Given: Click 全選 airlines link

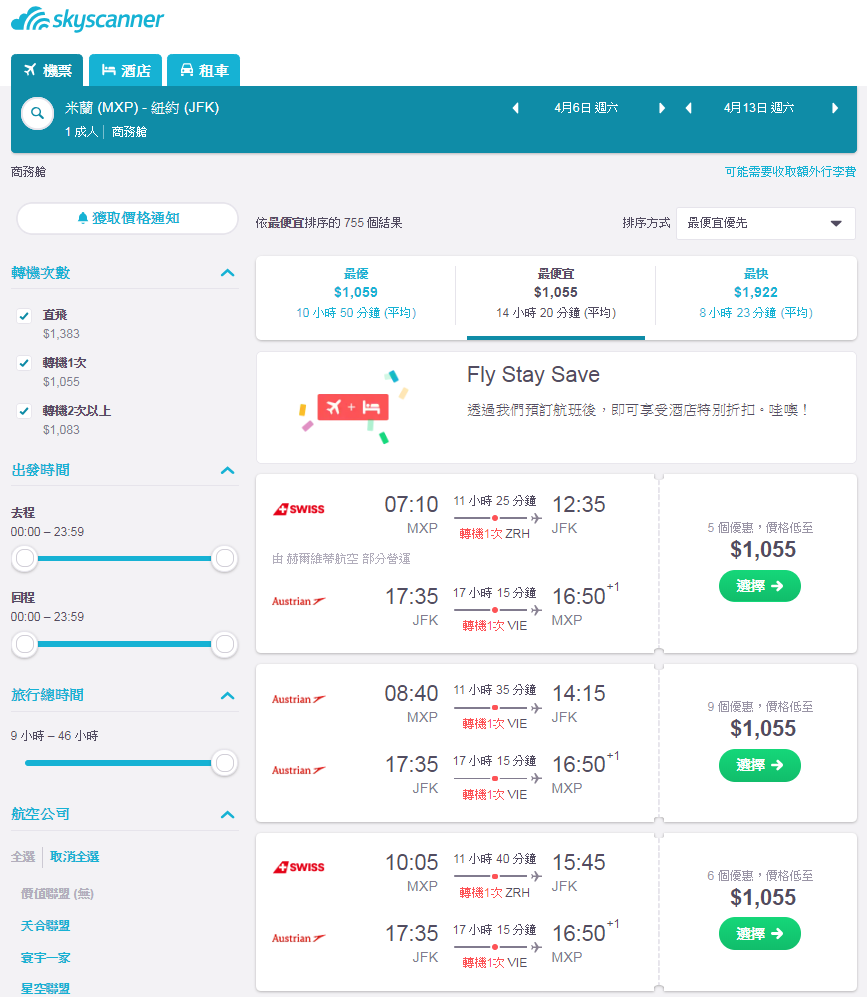Looking at the screenshot, I should coord(23,856).
